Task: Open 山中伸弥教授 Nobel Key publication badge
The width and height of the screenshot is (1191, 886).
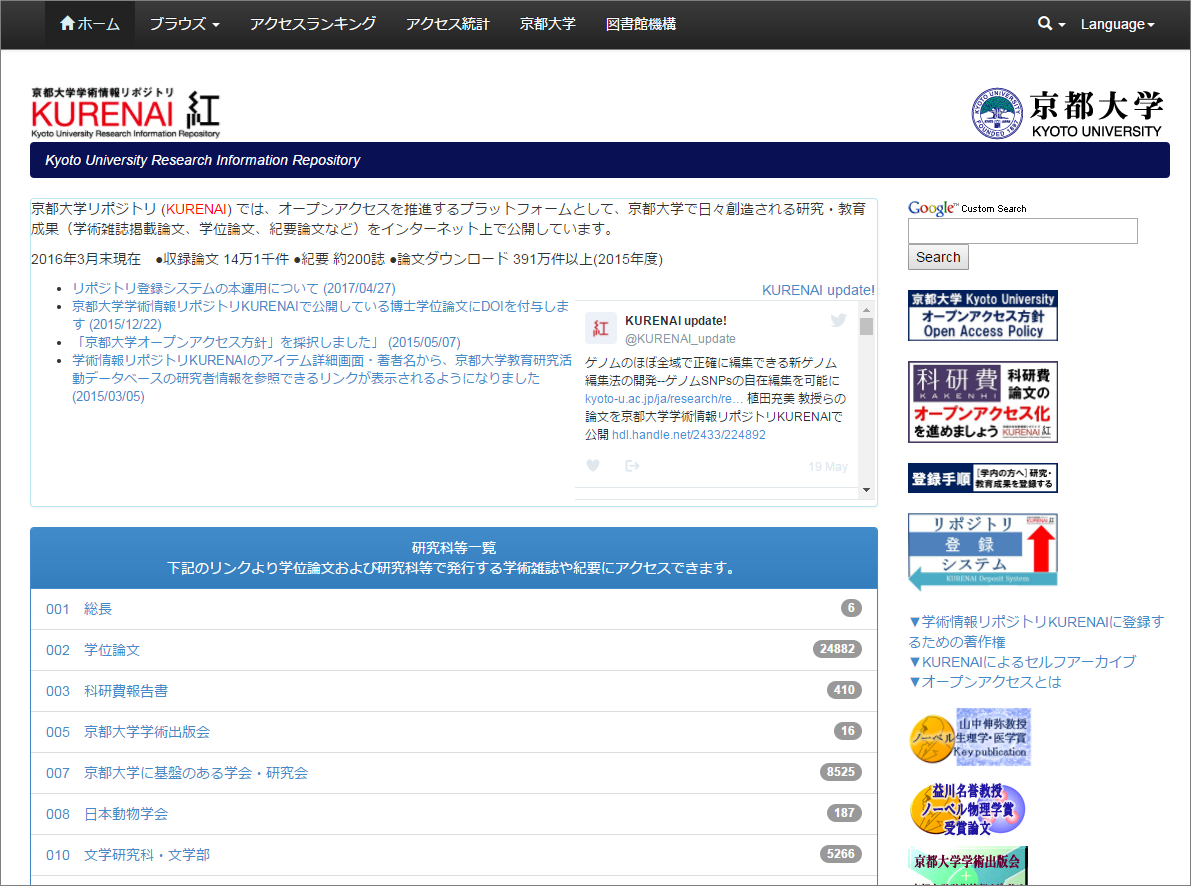Action: 970,736
